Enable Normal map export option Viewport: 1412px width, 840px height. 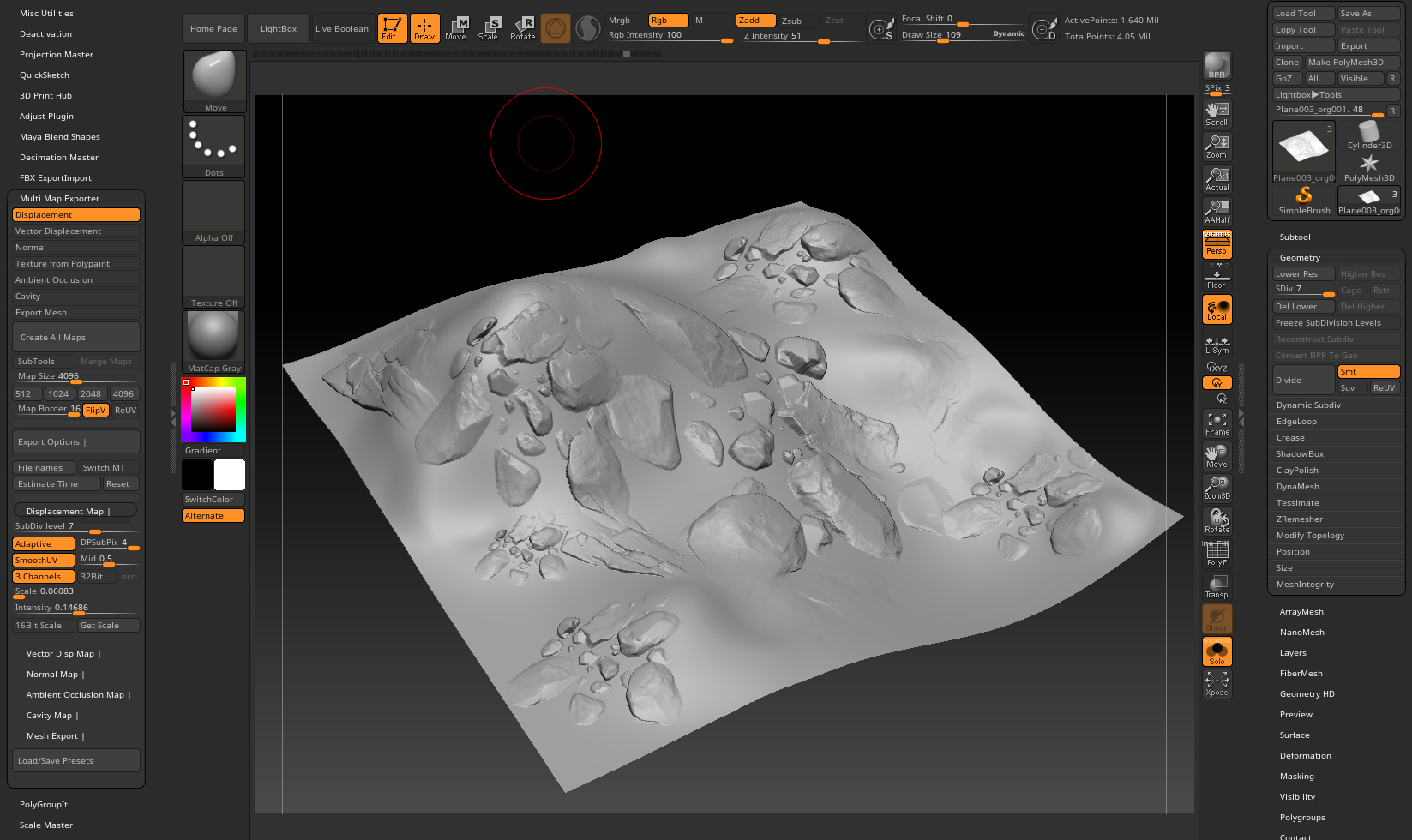pos(75,247)
